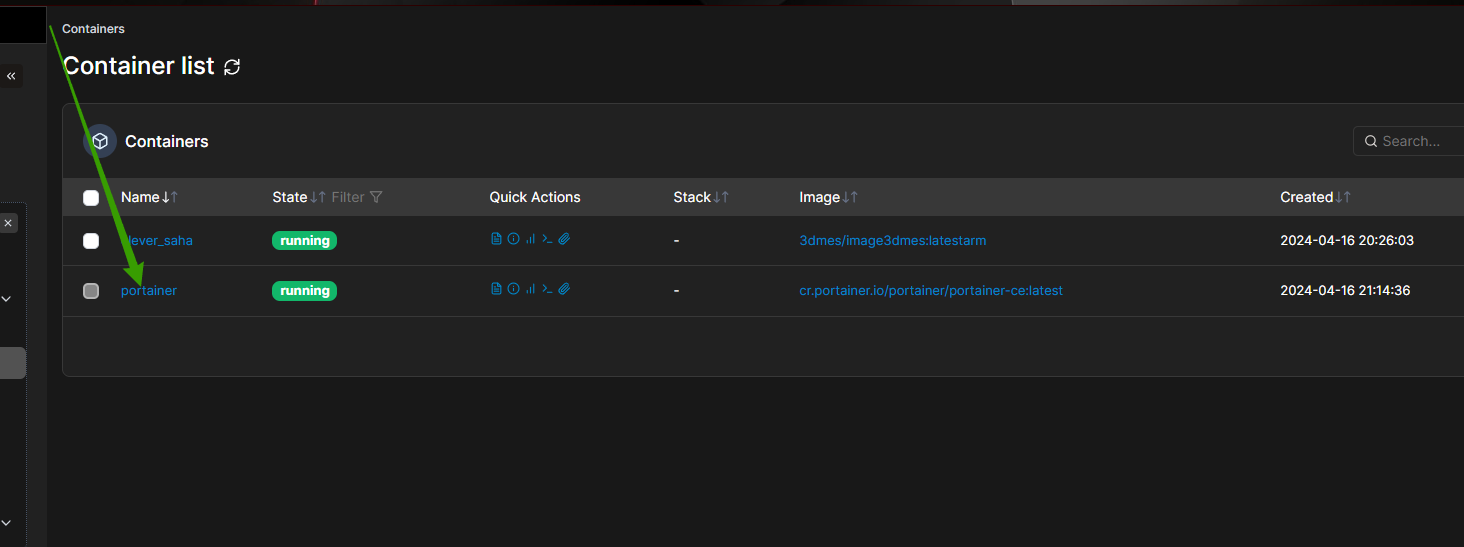Inspect the clever_saha container
The height and width of the screenshot is (547, 1464).
513,239
